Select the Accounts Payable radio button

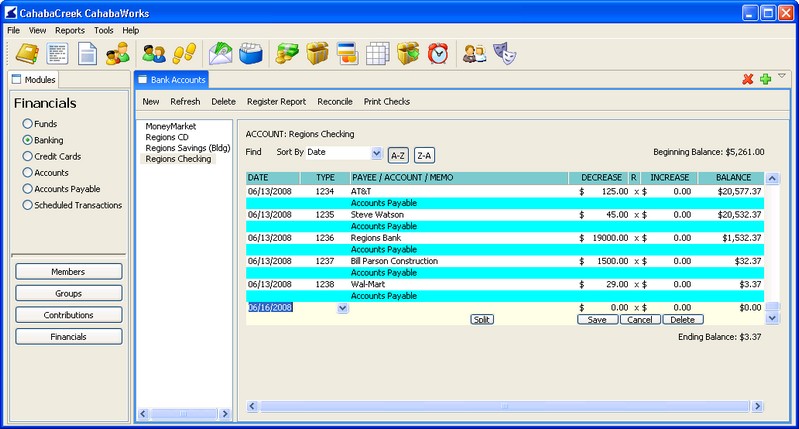pyautogui.click(x=28, y=189)
